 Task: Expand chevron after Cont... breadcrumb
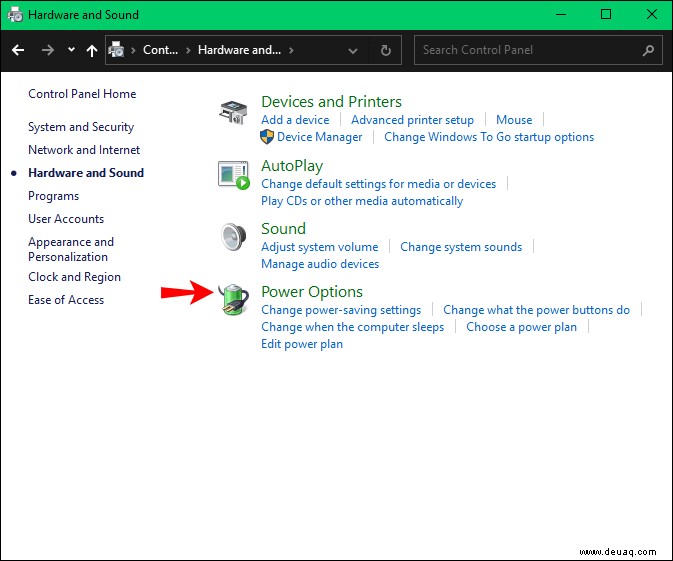coord(188,50)
